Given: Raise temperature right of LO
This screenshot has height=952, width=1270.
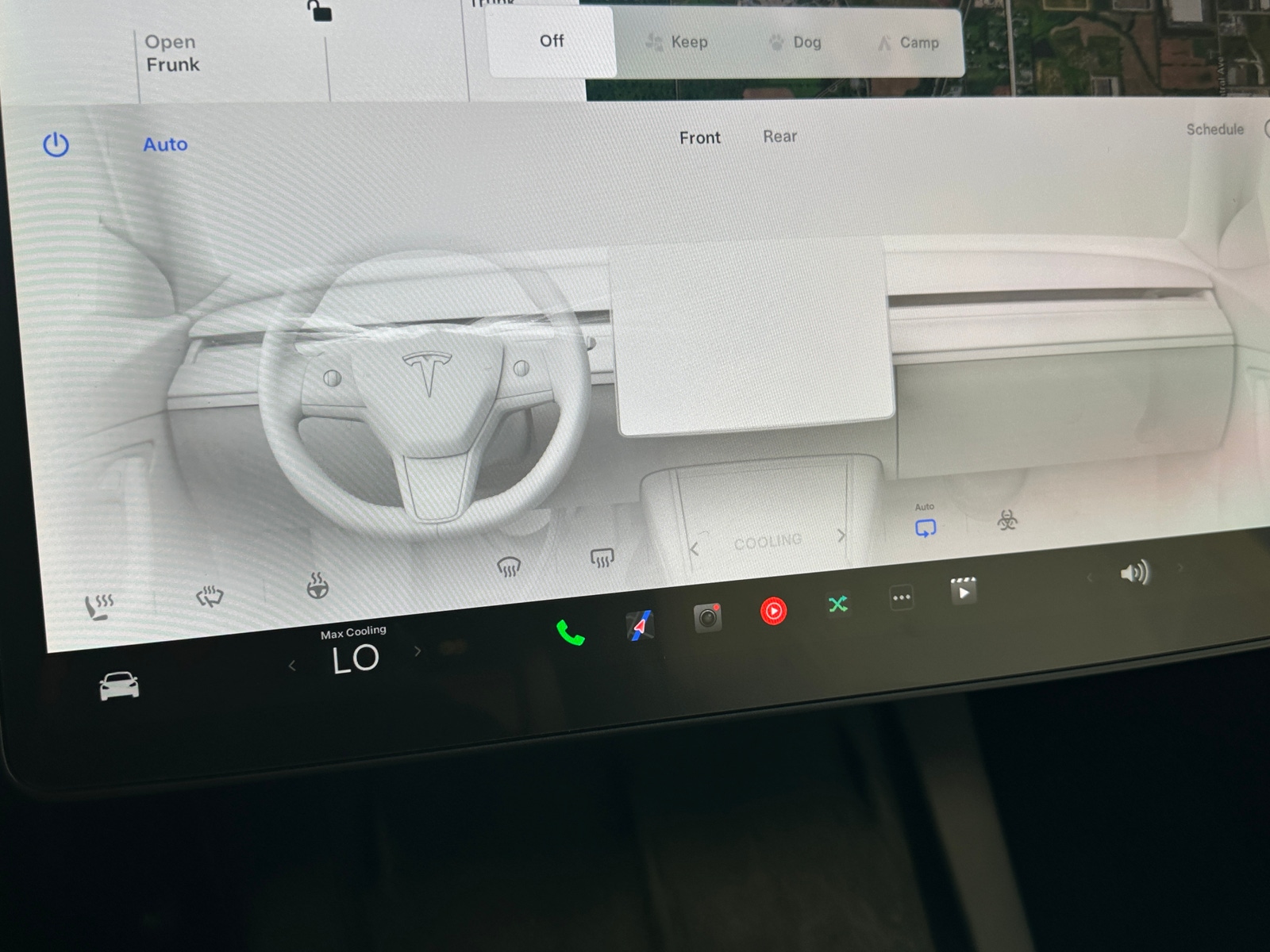Looking at the screenshot, I should click(x=418, y=651).
